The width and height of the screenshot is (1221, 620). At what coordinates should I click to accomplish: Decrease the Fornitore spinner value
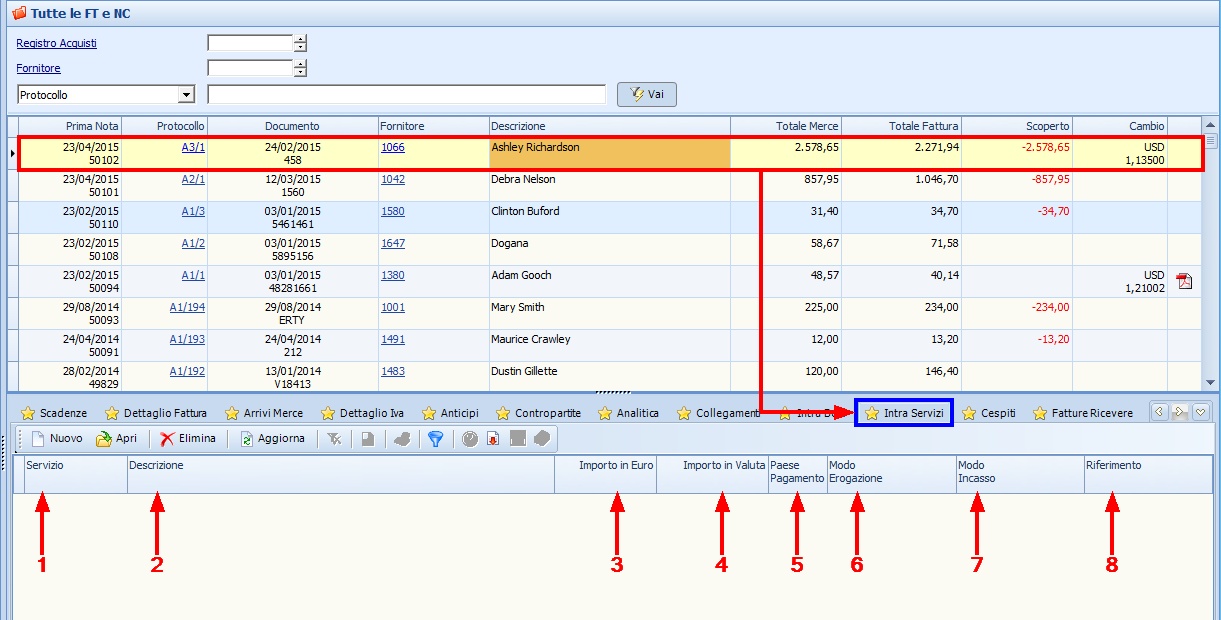pos(300,73)
